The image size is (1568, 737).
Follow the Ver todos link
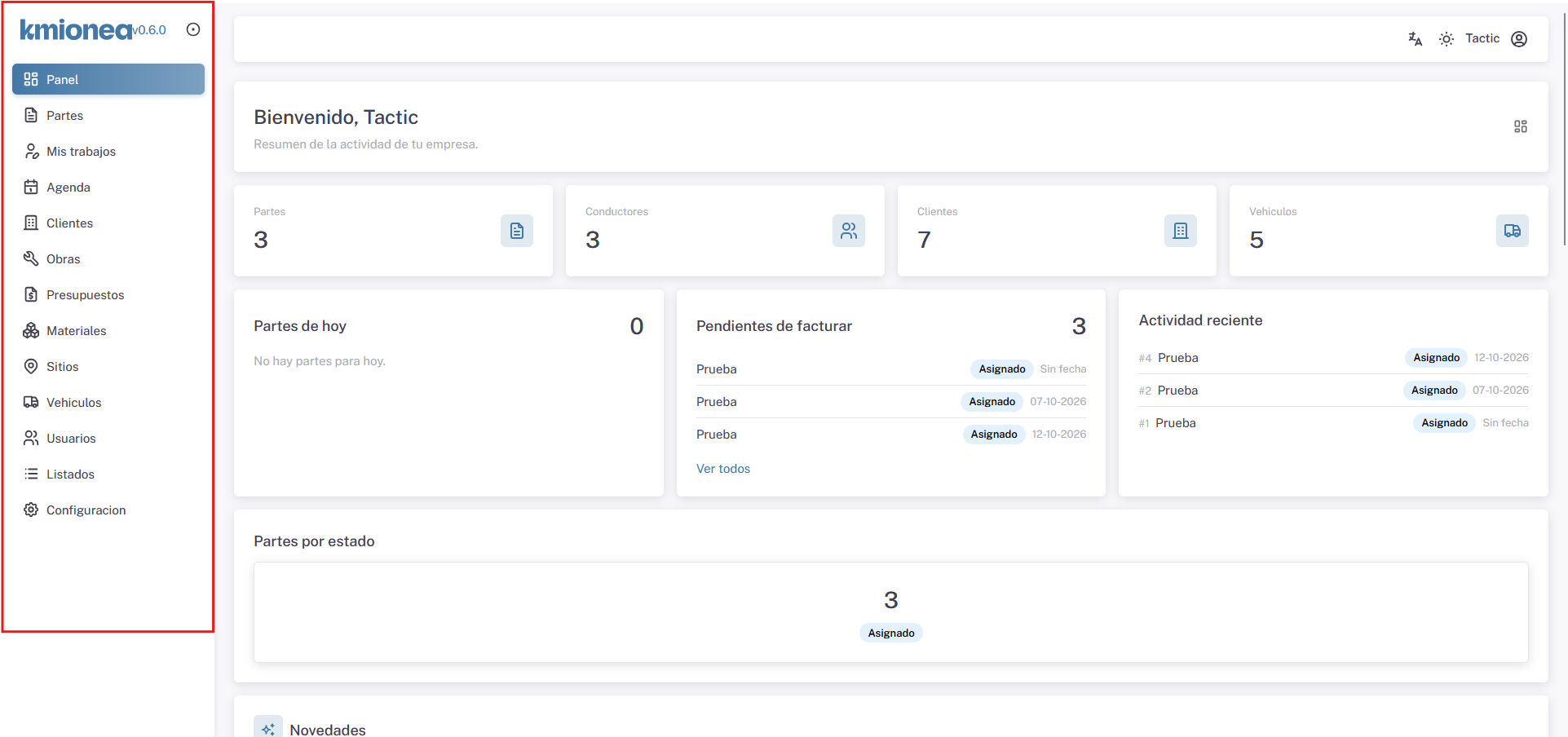click(x=723, y=469)
